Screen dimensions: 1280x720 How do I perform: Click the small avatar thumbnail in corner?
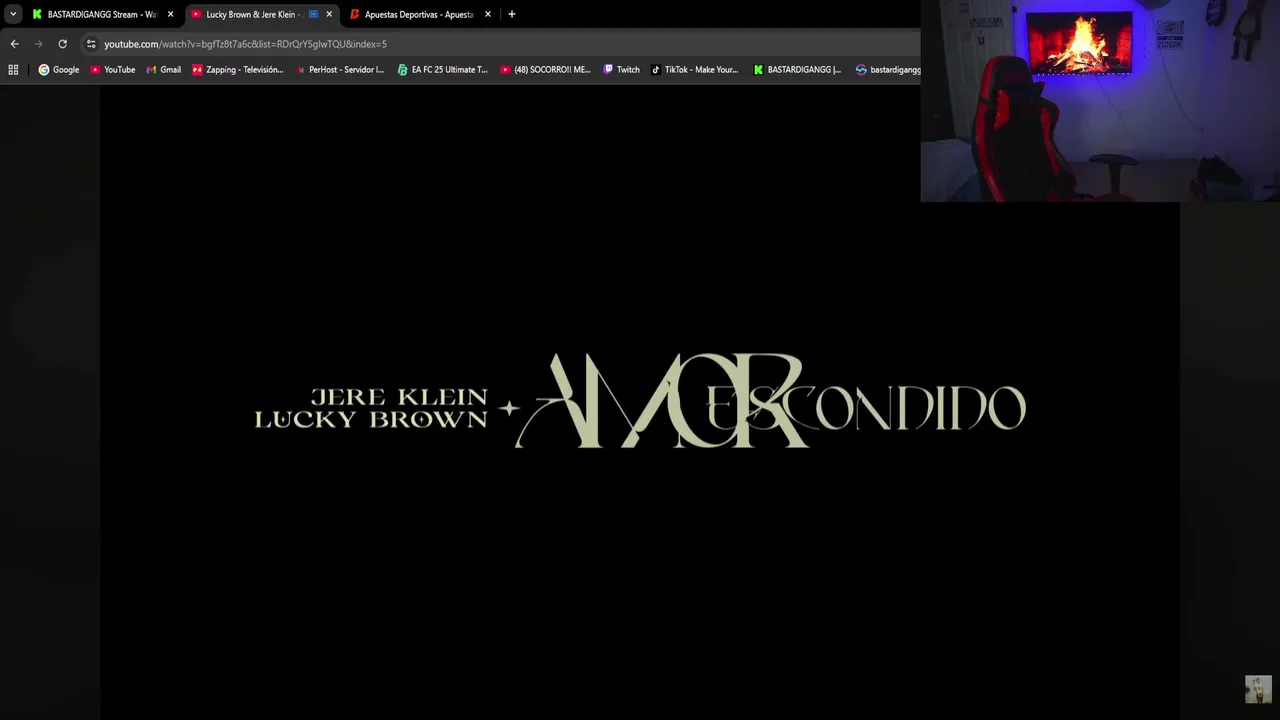tap(1258, 690)
